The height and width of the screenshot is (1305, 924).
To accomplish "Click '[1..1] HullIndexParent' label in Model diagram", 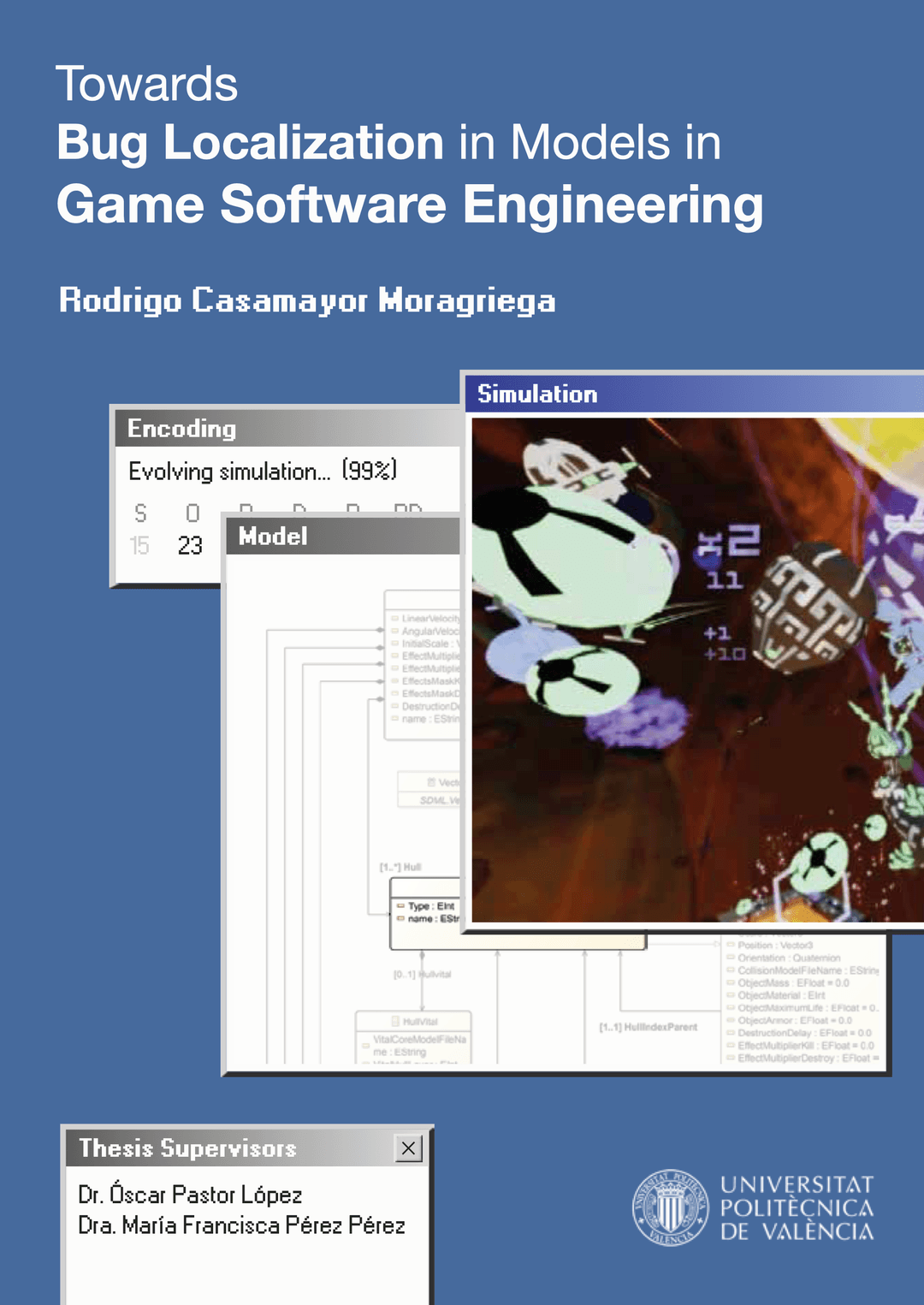I will point(648,1027).
